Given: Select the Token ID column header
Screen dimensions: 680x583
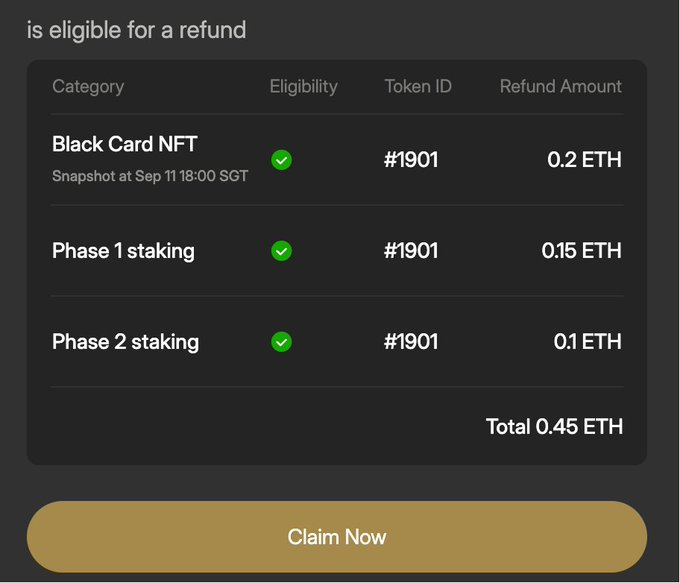Looking at the screenshot, I should click(x=418, y=86).
